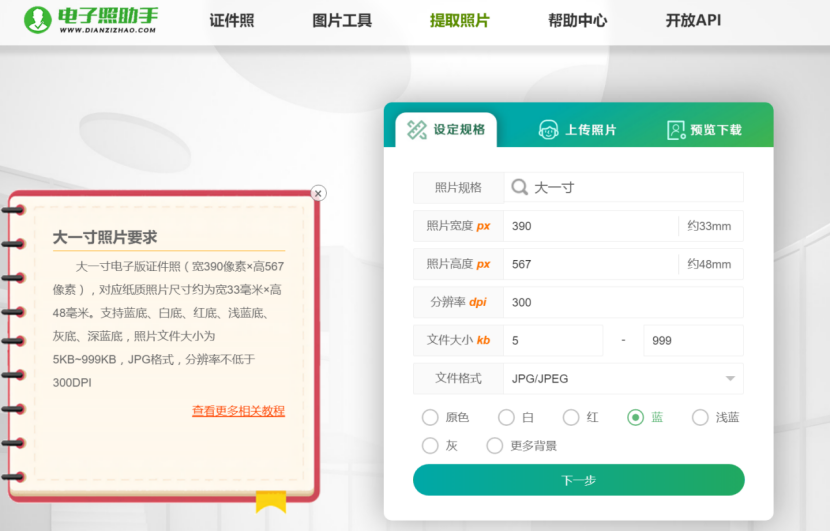Click the preview icon beside 预览下载
The image size is (831, 531).
point(676,130)
